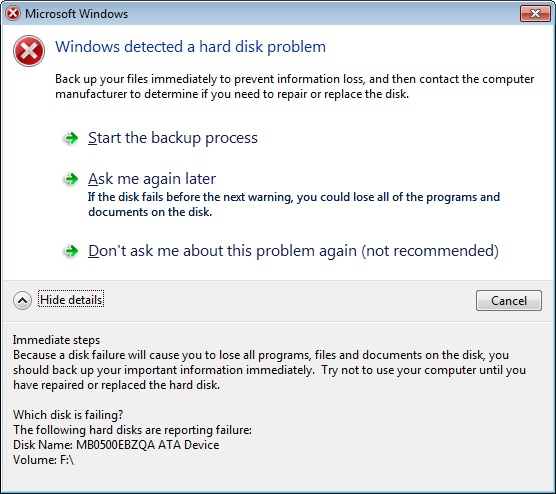556x494 pixels.
Task: Choose Ask me again later
Action: 152,179
